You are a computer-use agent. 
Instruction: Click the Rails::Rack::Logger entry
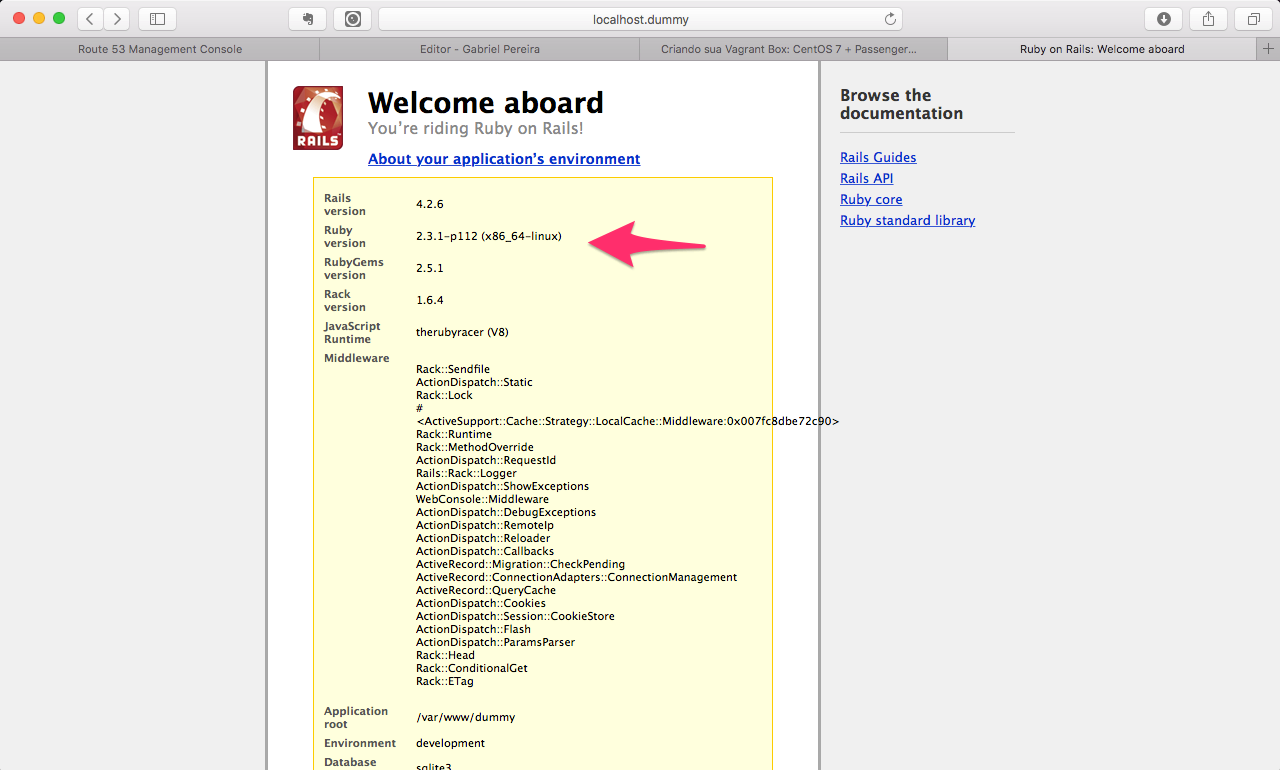(x=466, y=473)
